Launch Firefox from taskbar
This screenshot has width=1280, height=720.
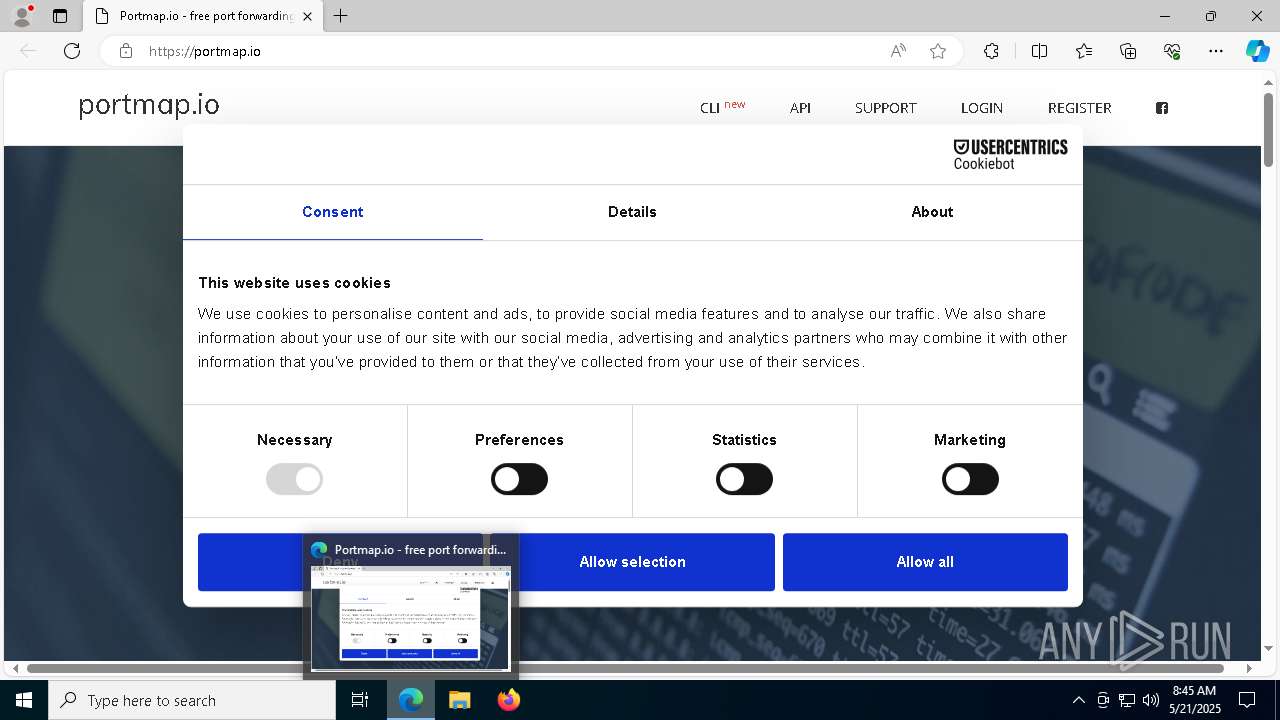508,700
